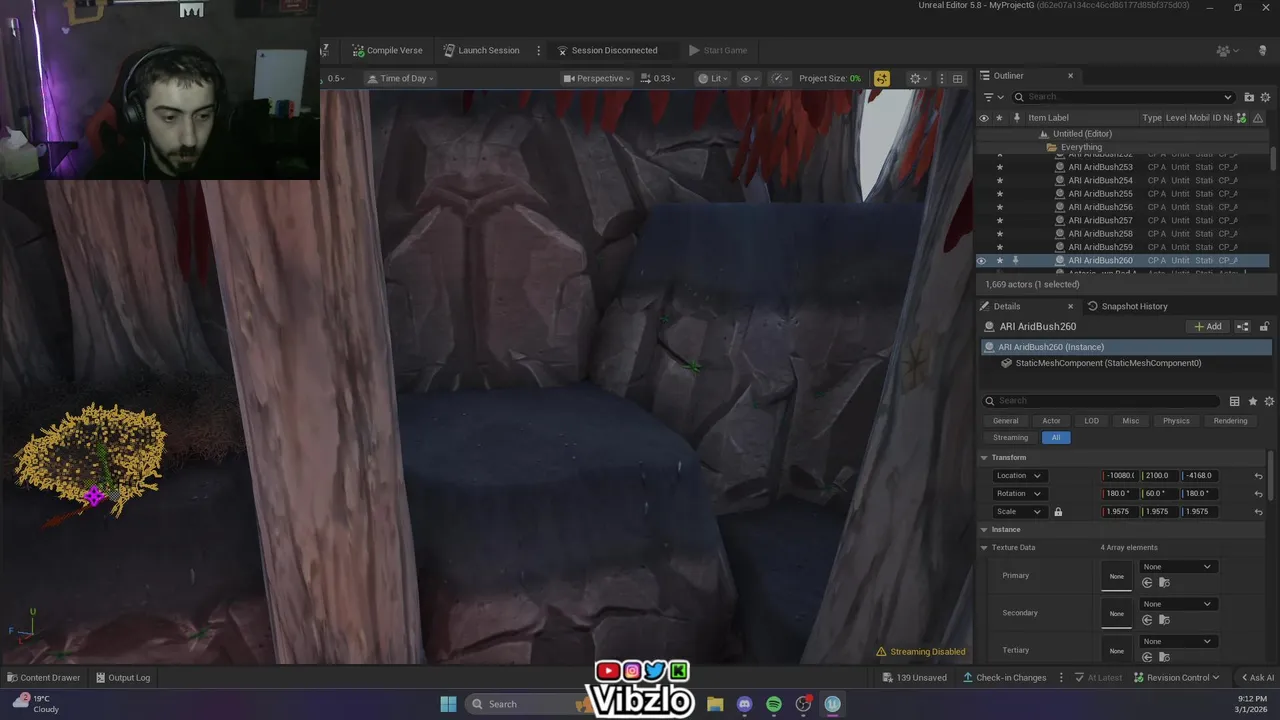Toggle Details favorites star filter
1280x720 pixels.
[x=1253, y=401]
